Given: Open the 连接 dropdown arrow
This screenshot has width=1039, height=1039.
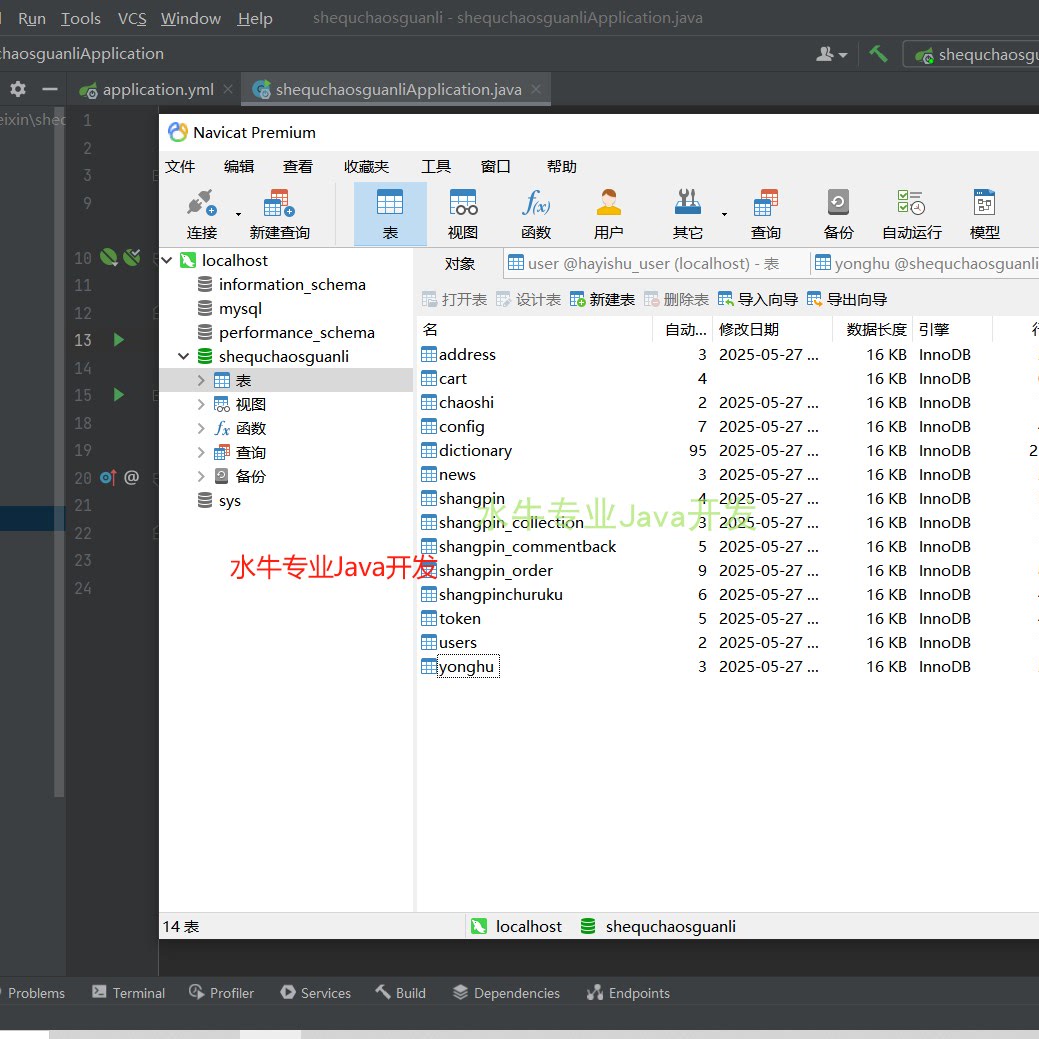Looking at the screenshot, I should coord(238,214).
